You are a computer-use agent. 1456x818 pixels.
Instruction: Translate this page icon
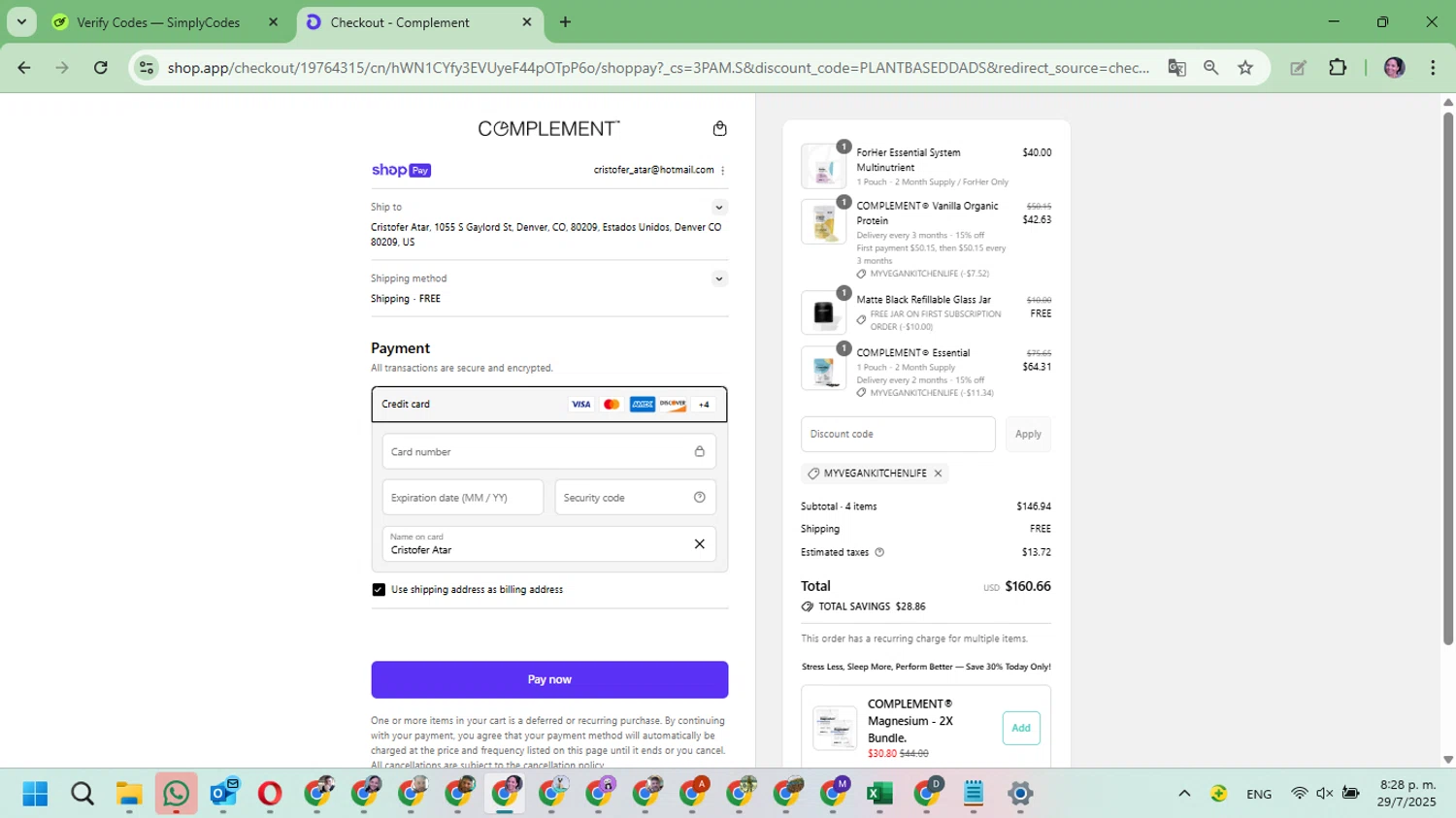pyautogui.click(x=1176, y=68)
